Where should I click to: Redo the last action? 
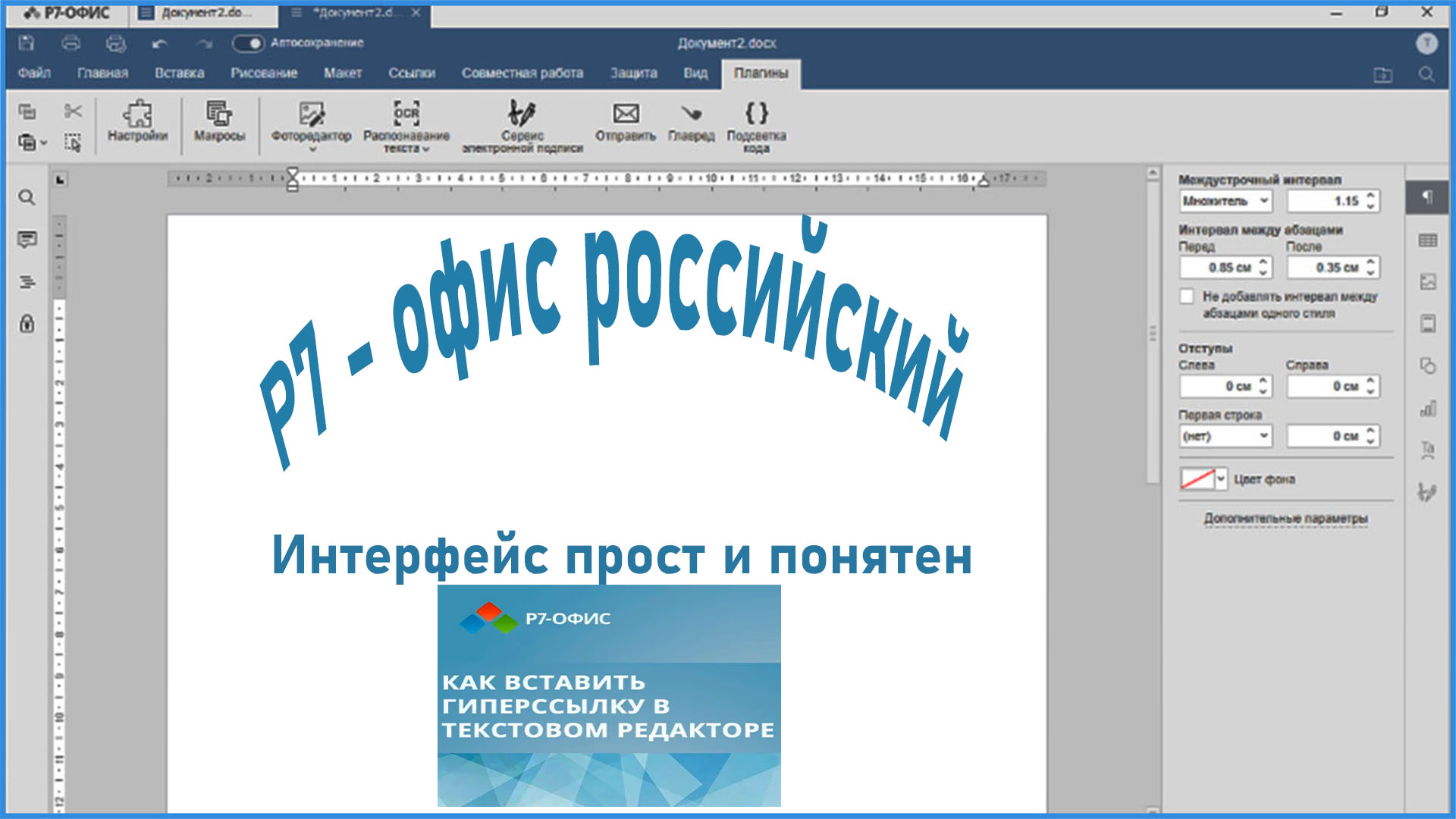(205, 44)
